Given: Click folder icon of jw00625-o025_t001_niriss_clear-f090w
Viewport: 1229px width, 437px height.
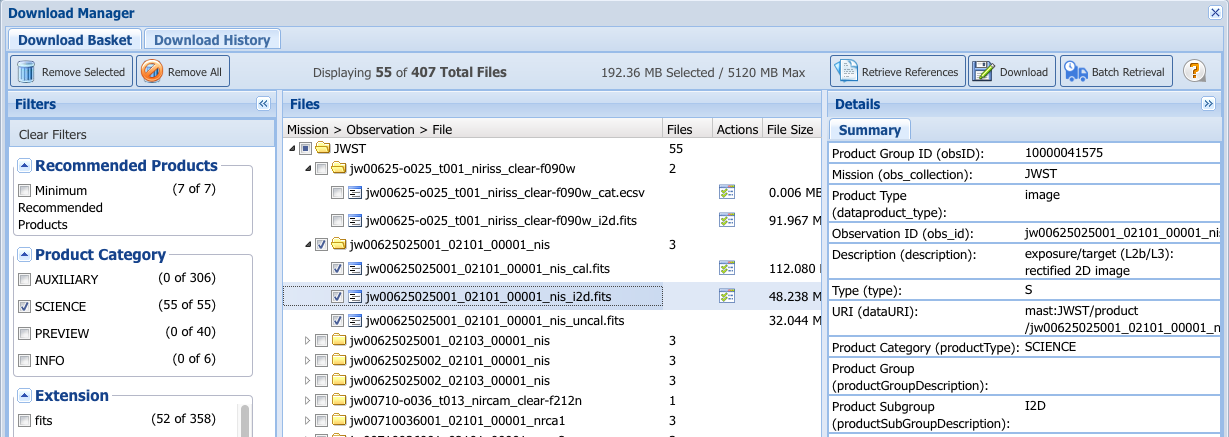Looking at the screenshot, I should pyautogui.click(x=338, y=168).
